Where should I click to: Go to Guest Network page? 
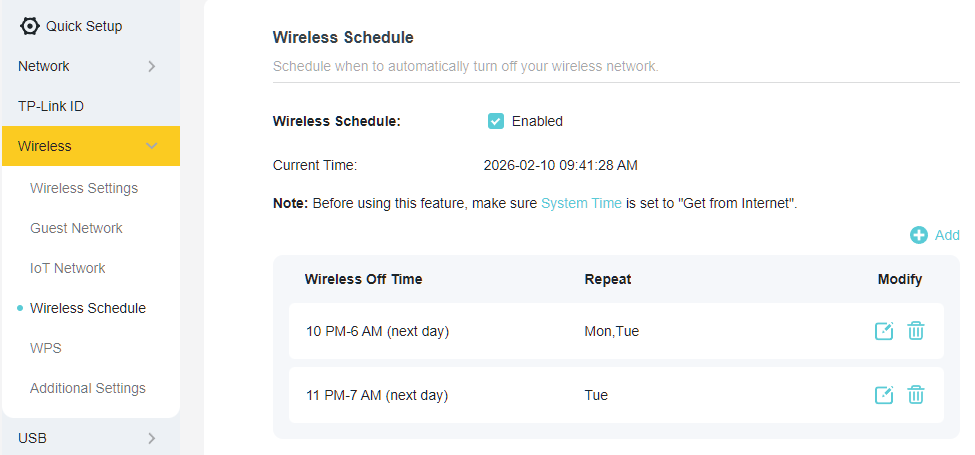[76, 228]
